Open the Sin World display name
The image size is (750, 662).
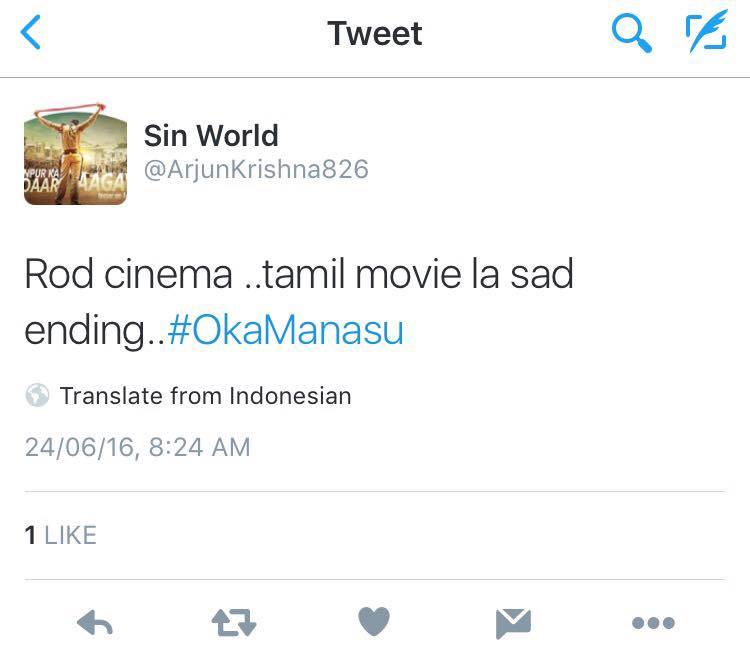tap(211, 135)
